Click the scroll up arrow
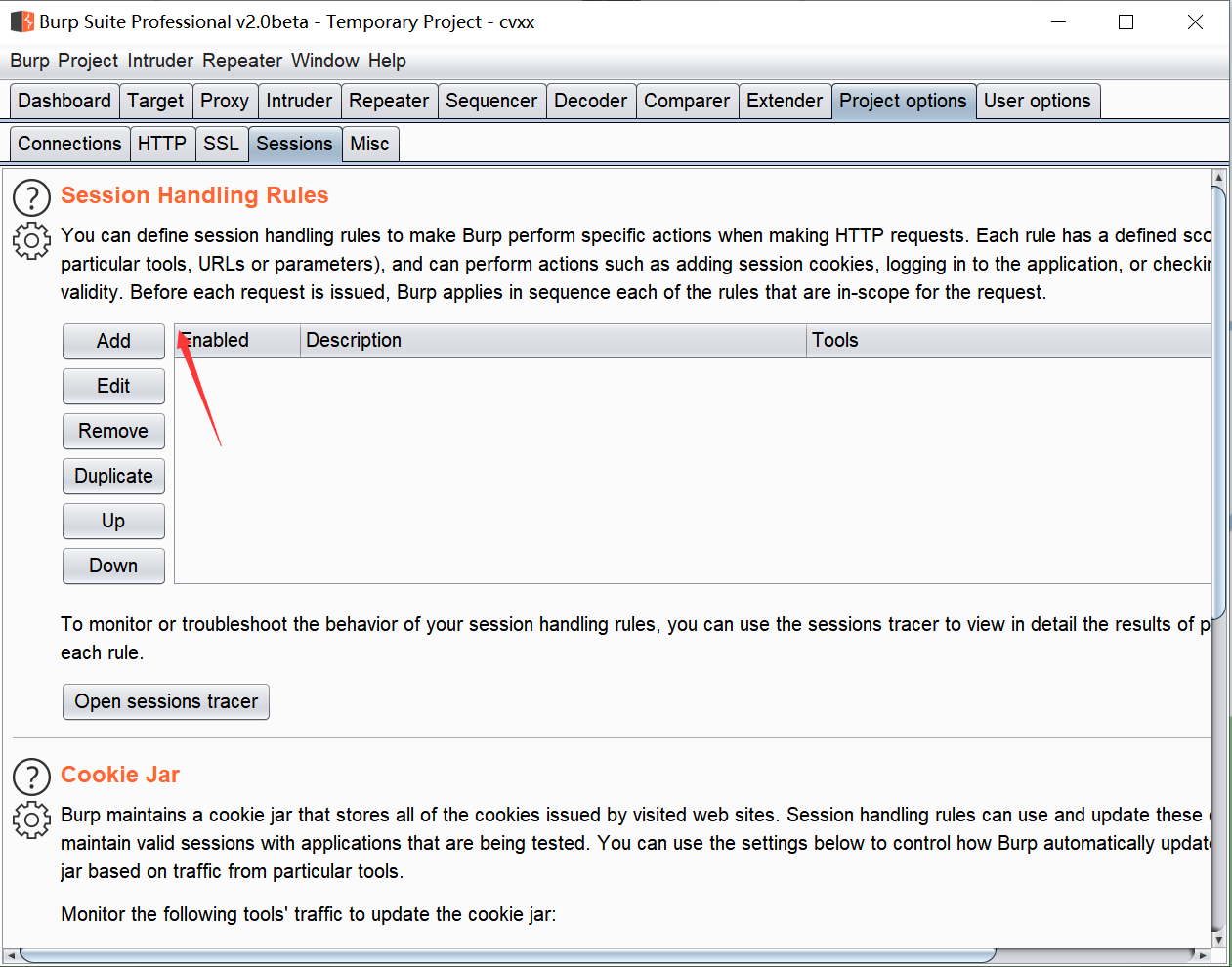 coord(1218,178)
